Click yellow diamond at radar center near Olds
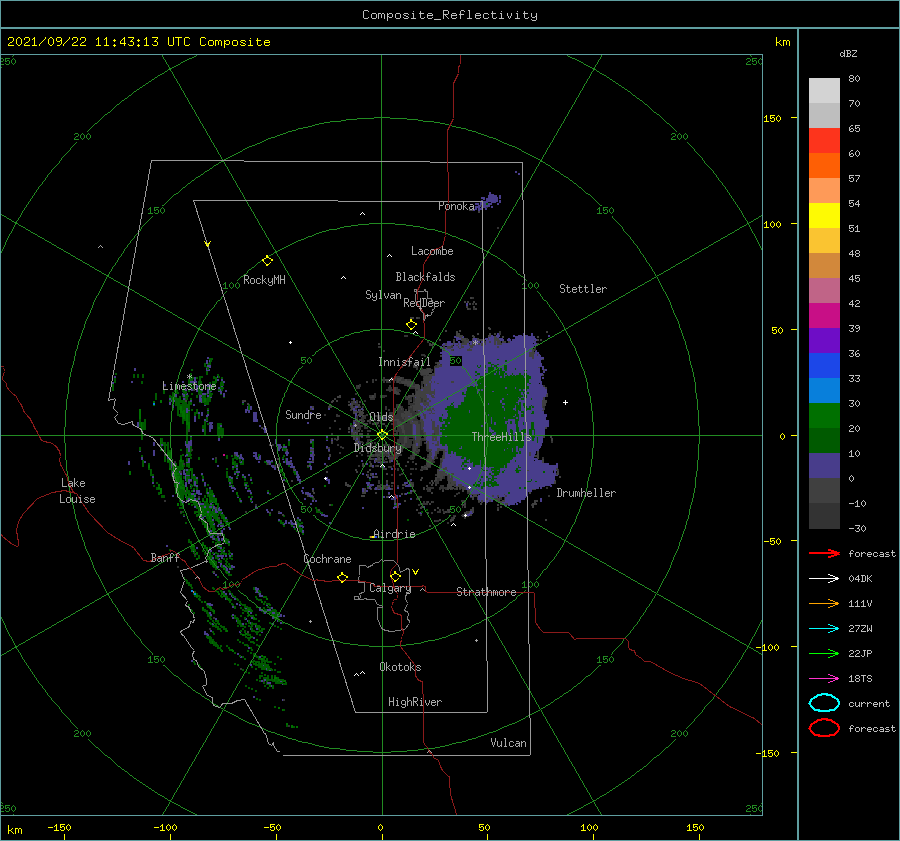Image resolution: width=900 pixels, height=841 pixels. click(382, 435)
